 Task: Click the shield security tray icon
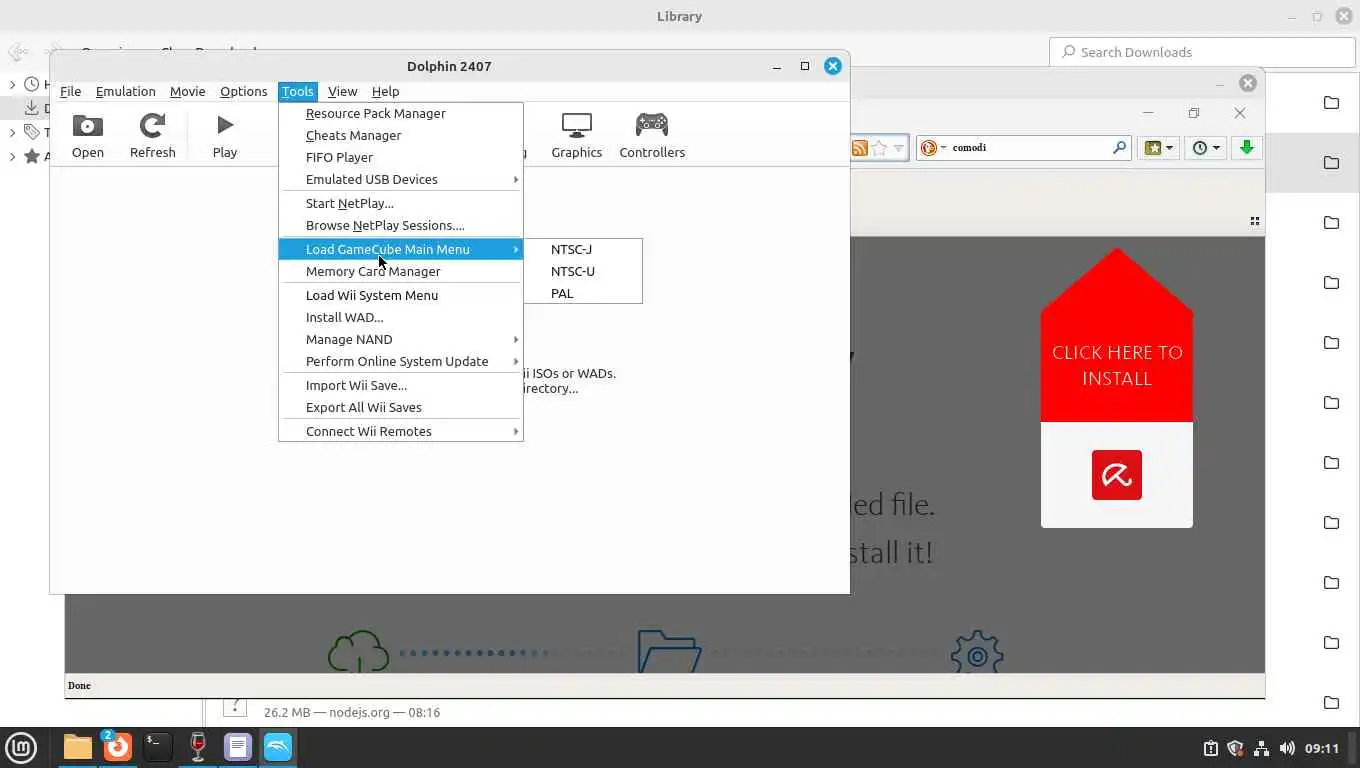[x=1235, y=748]
